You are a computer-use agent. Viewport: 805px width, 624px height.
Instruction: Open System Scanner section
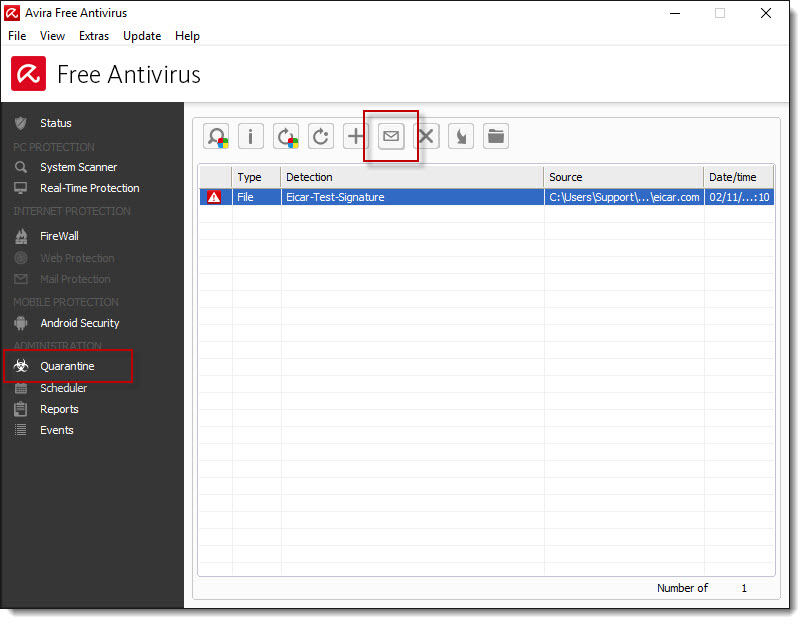coord(79,167)
